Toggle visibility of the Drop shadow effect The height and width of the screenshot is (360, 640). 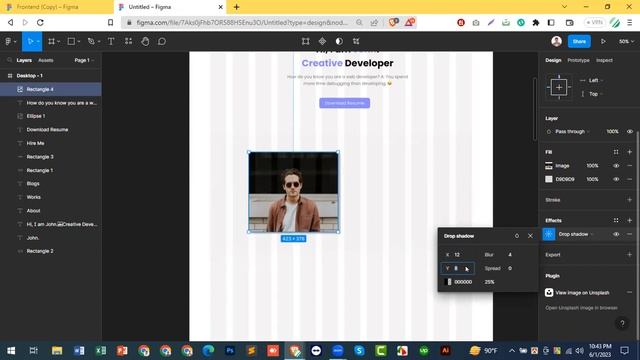point(616,234)
